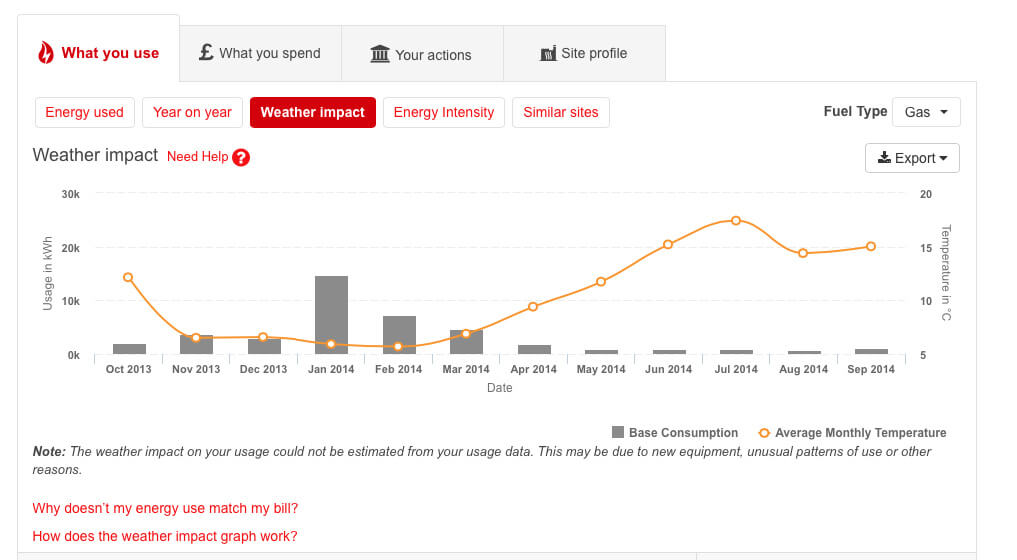Open the Fuel Type Gas dropdown
This screenshot has height=560, width=1017.
point(926,112)
